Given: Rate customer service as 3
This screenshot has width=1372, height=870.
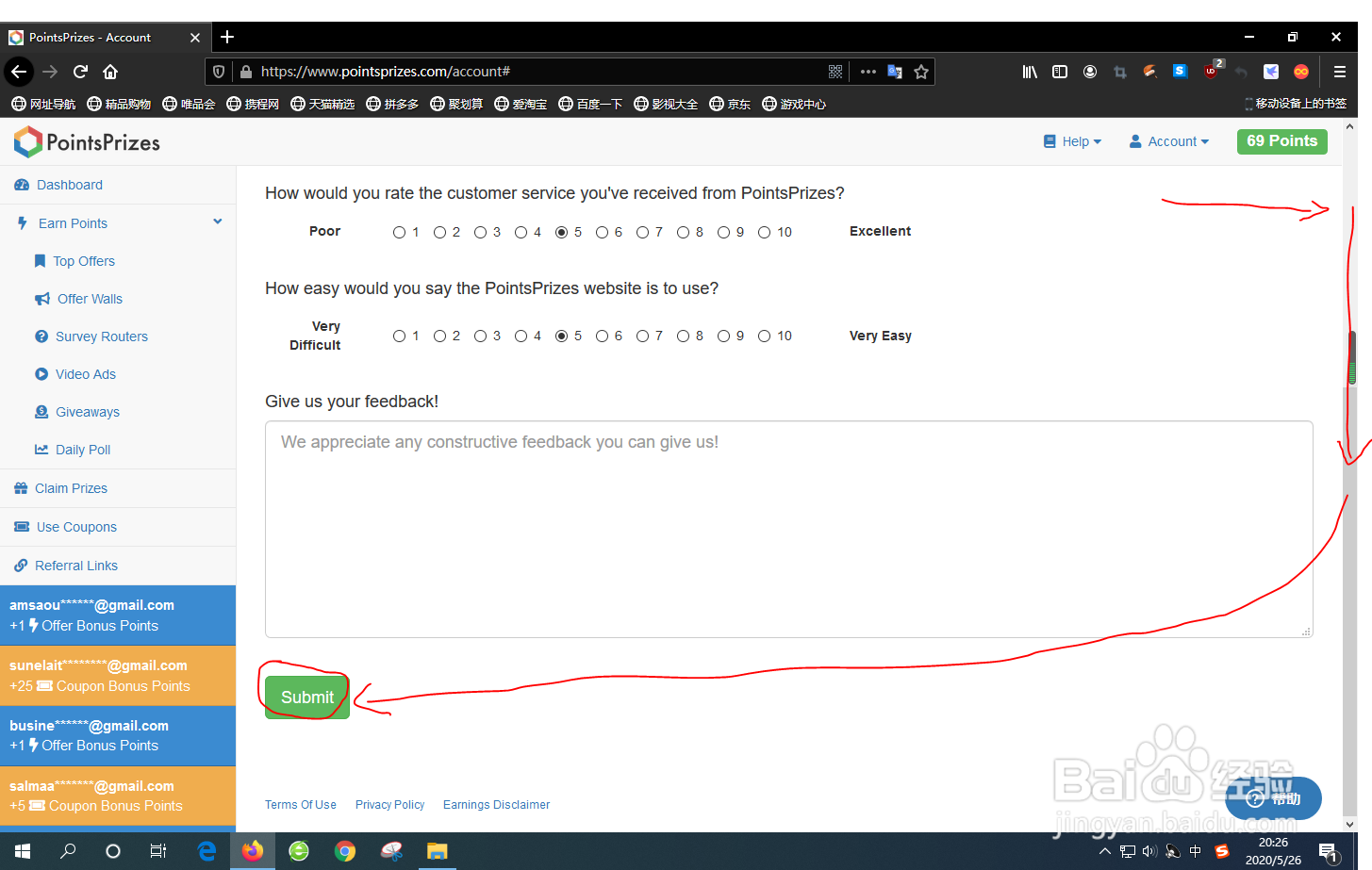Looking at the screenshot, I should click(x=480, y=232).
